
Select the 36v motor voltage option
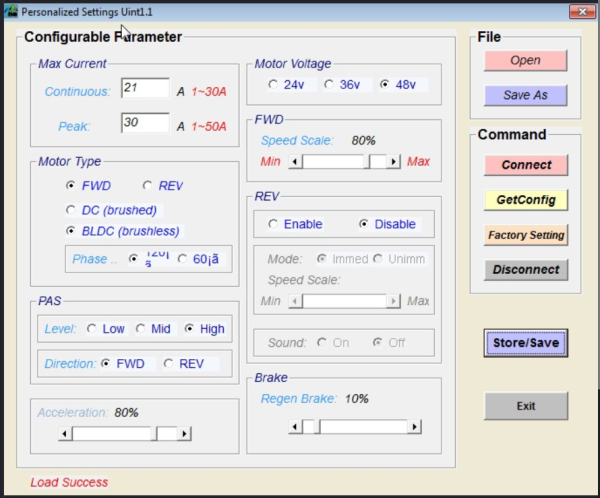click(x=342, y=85)
